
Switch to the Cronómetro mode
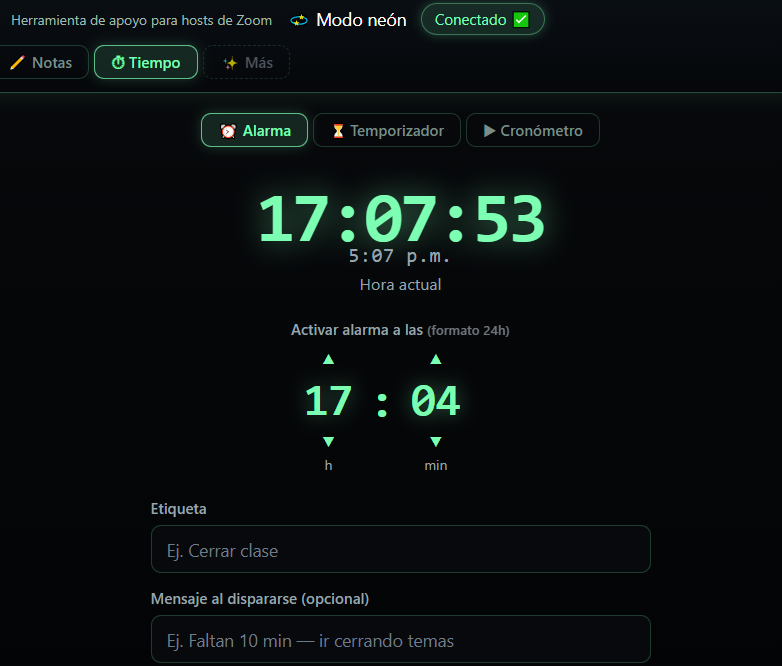pos(533,130)
